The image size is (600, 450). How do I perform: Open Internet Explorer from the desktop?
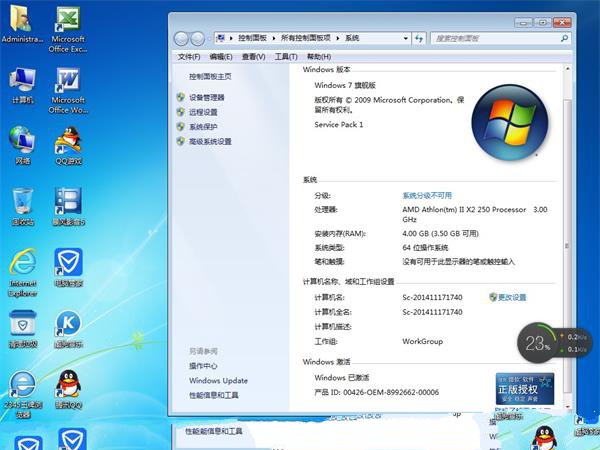coord(23,272)
